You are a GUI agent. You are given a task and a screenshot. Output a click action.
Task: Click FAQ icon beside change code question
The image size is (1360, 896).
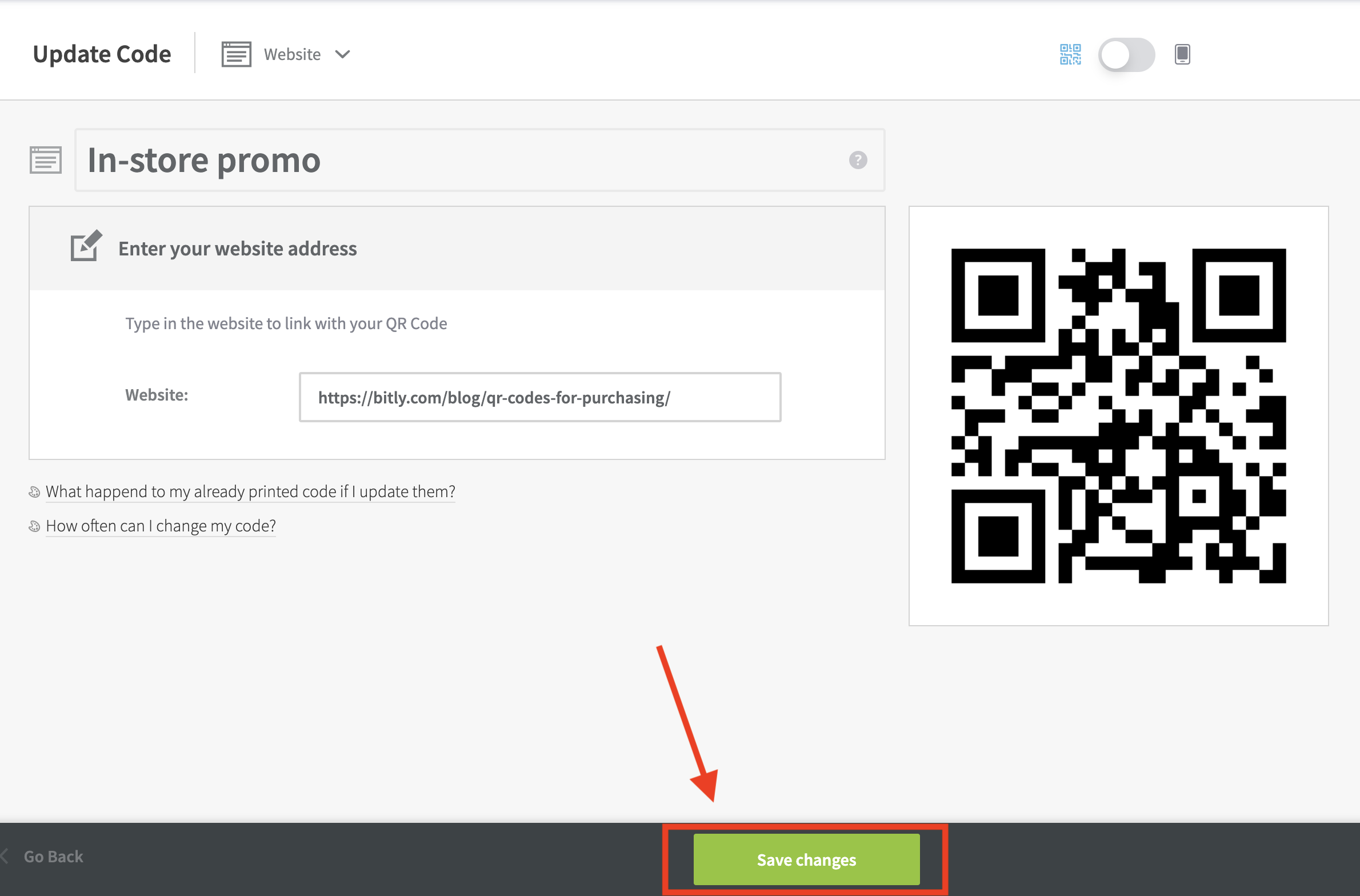34,526
